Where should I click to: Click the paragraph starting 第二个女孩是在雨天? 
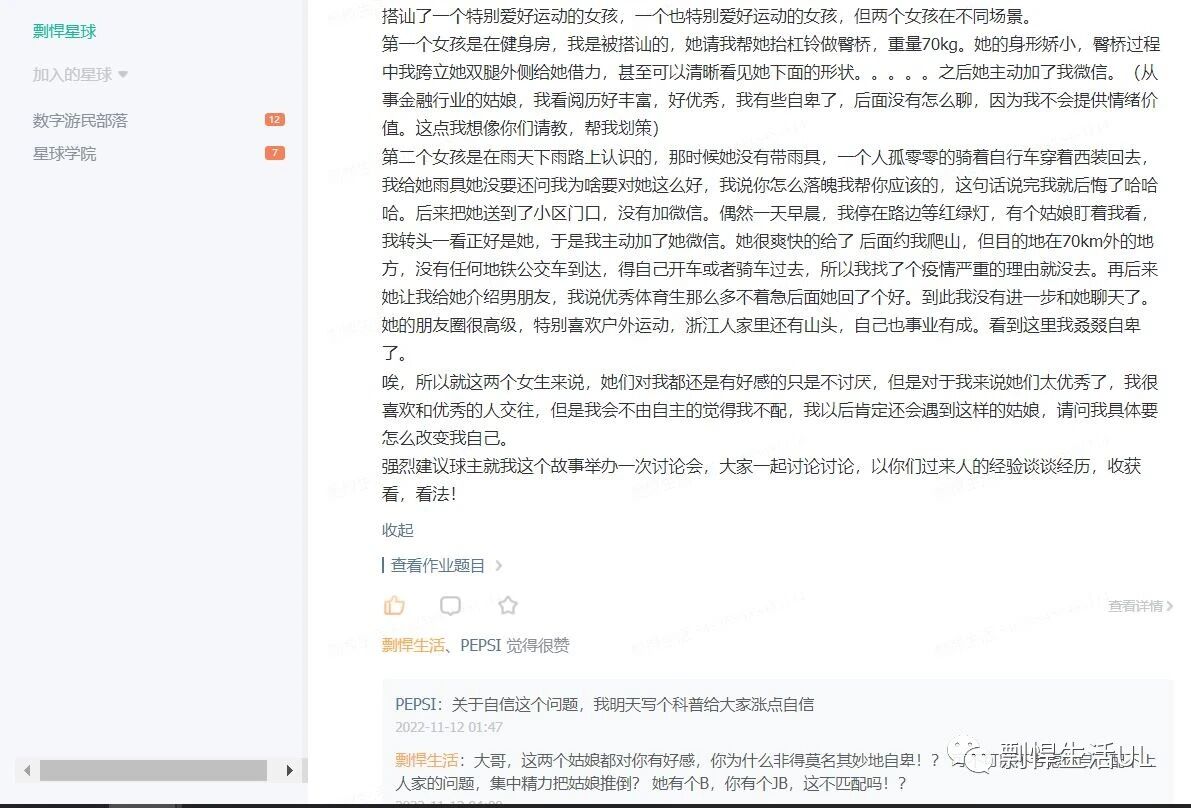[x=769, y=255]
